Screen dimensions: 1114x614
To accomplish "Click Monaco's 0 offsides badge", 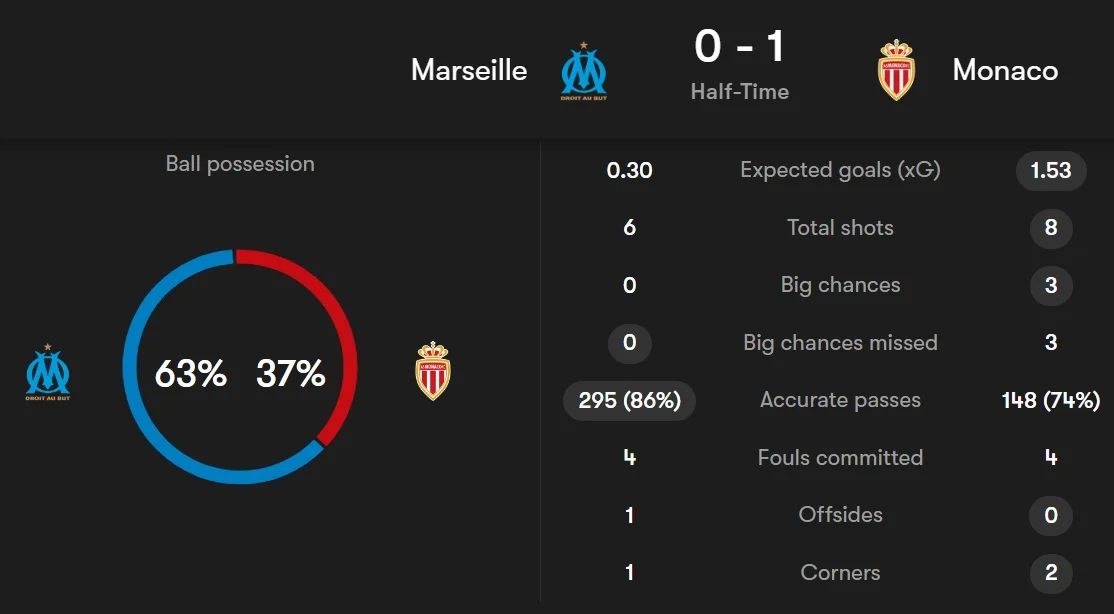I will (1051, 515).
